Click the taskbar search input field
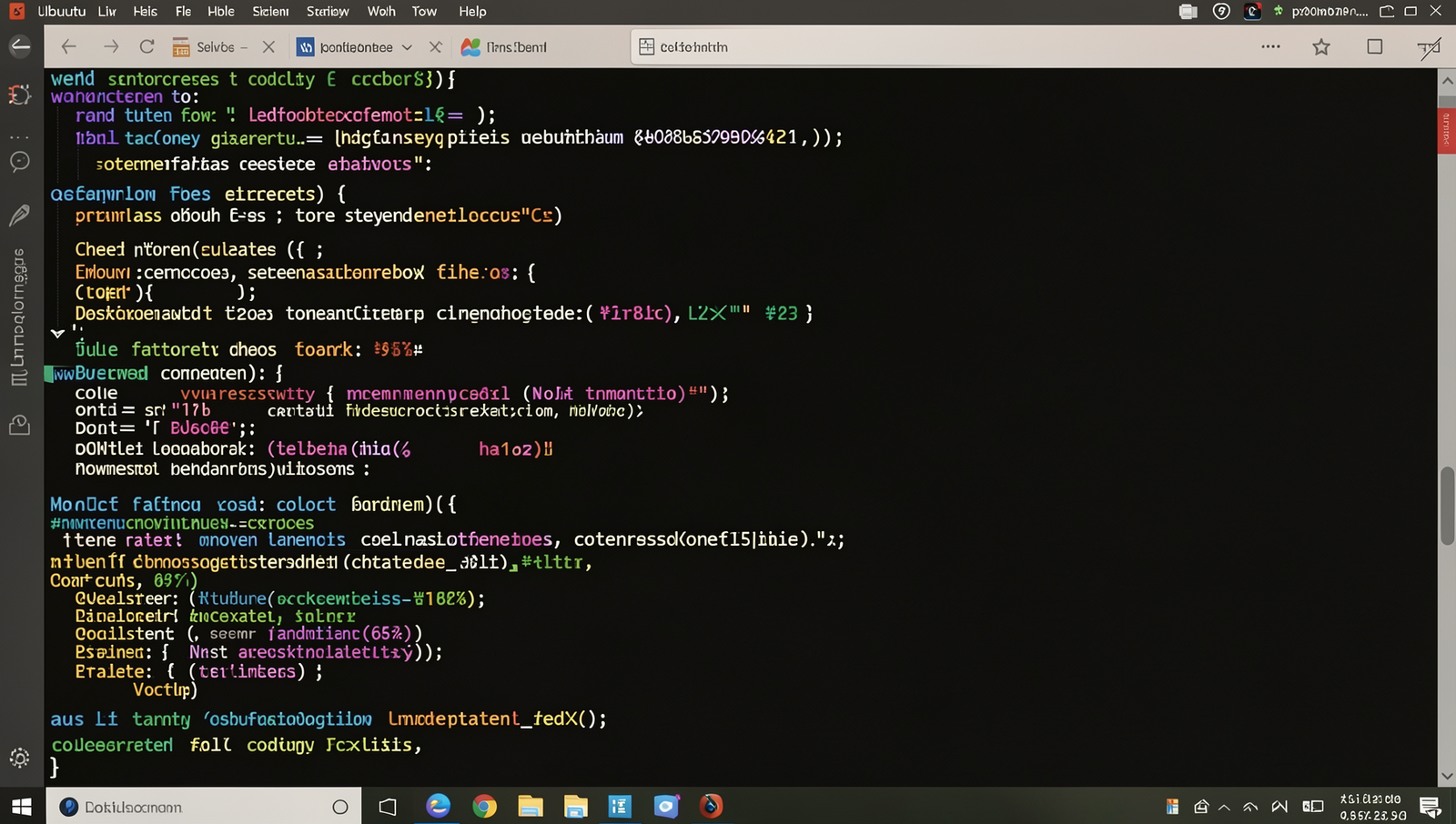 click(x=204, y=807)
